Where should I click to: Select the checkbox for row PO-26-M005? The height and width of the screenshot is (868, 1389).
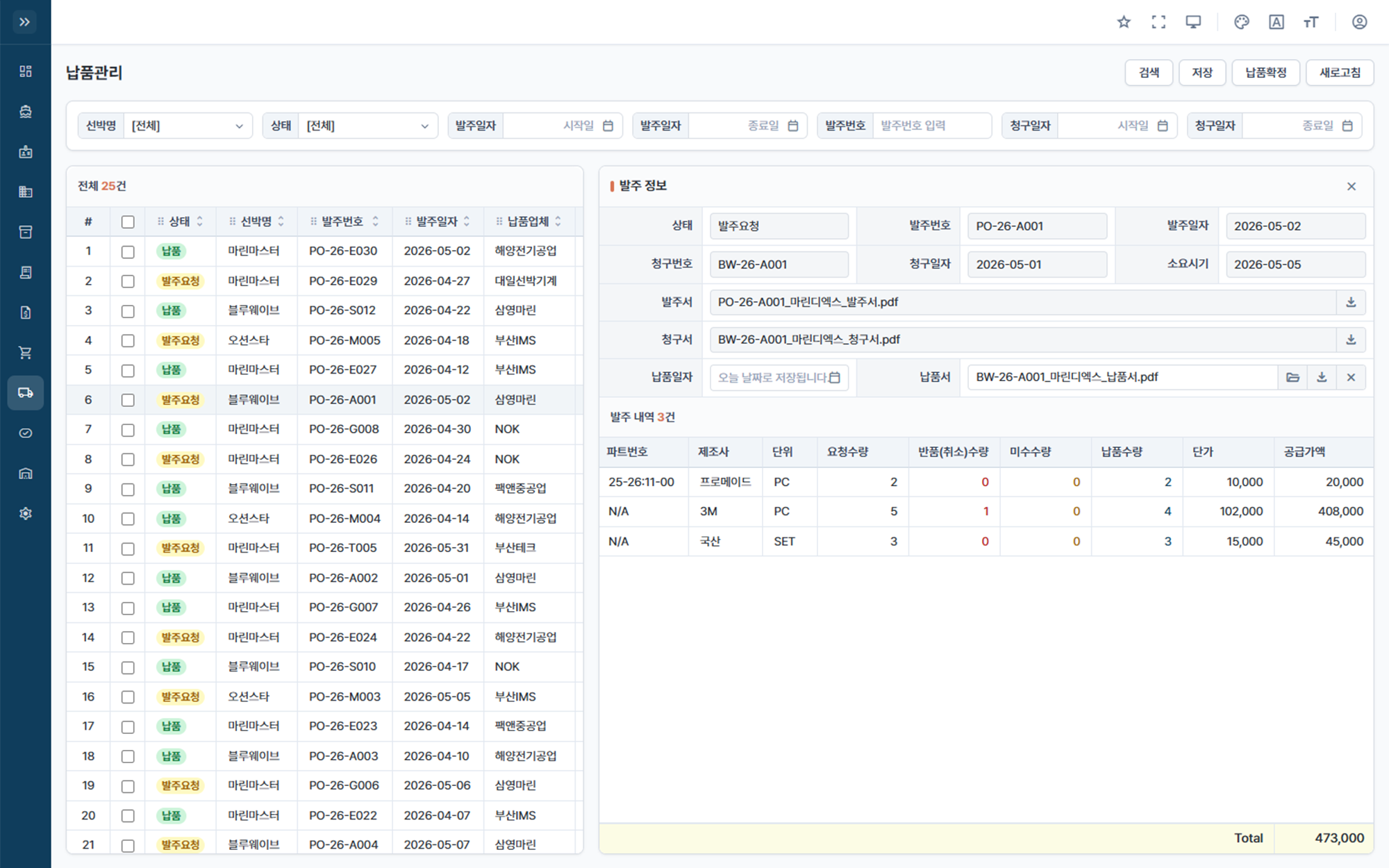point(128,340)
